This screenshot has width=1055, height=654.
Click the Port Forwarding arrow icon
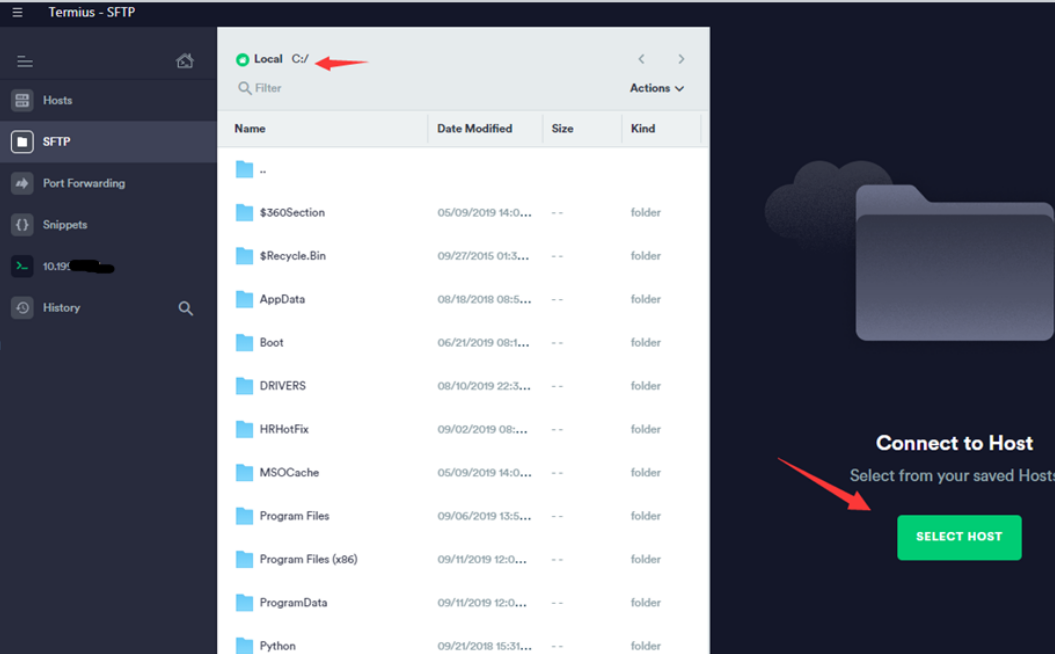[22, 183]
